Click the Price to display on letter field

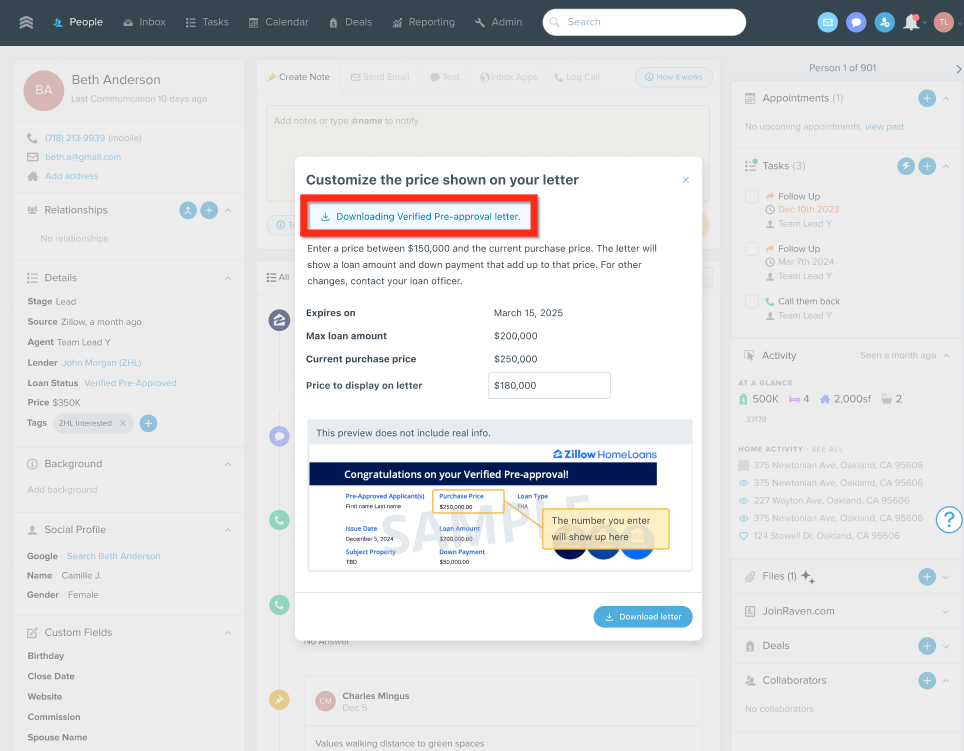pyautogui.click(x=549, y=386)
